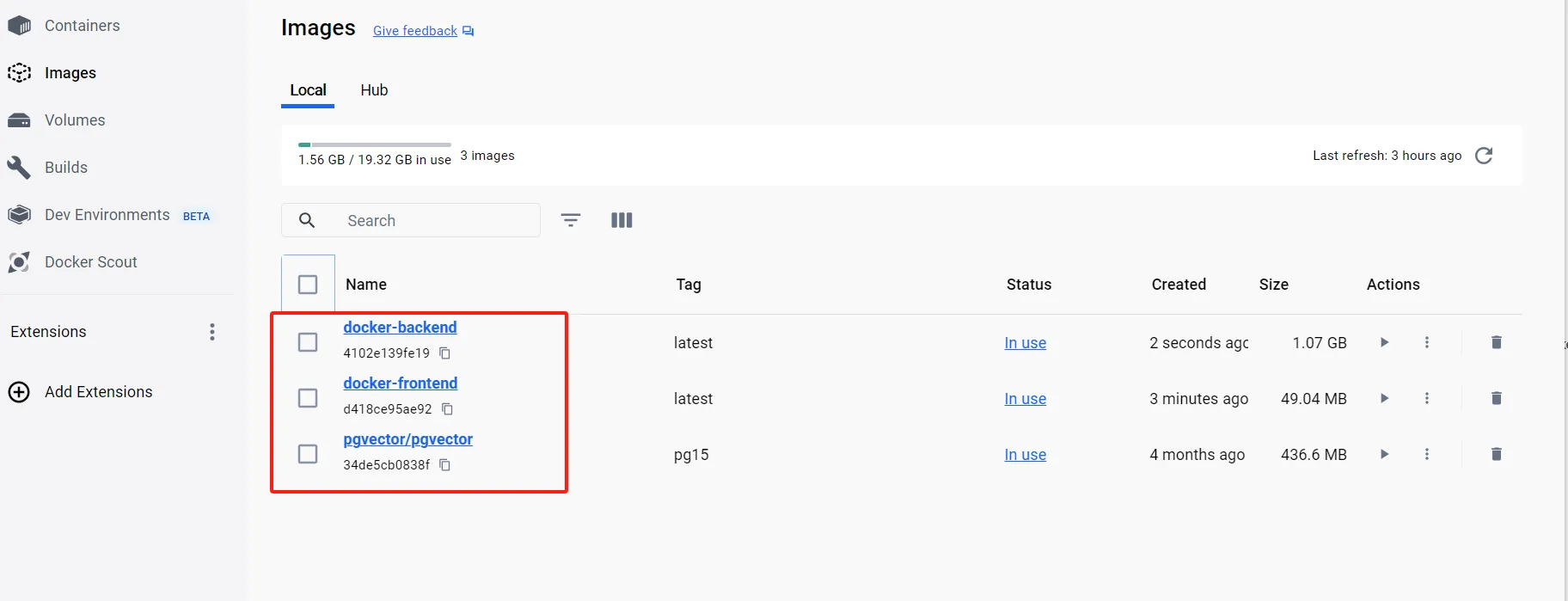Check the pgvector/pgvector row checkbox
Viewport: 1568px width, 601px height.
[x=308, y=454]
